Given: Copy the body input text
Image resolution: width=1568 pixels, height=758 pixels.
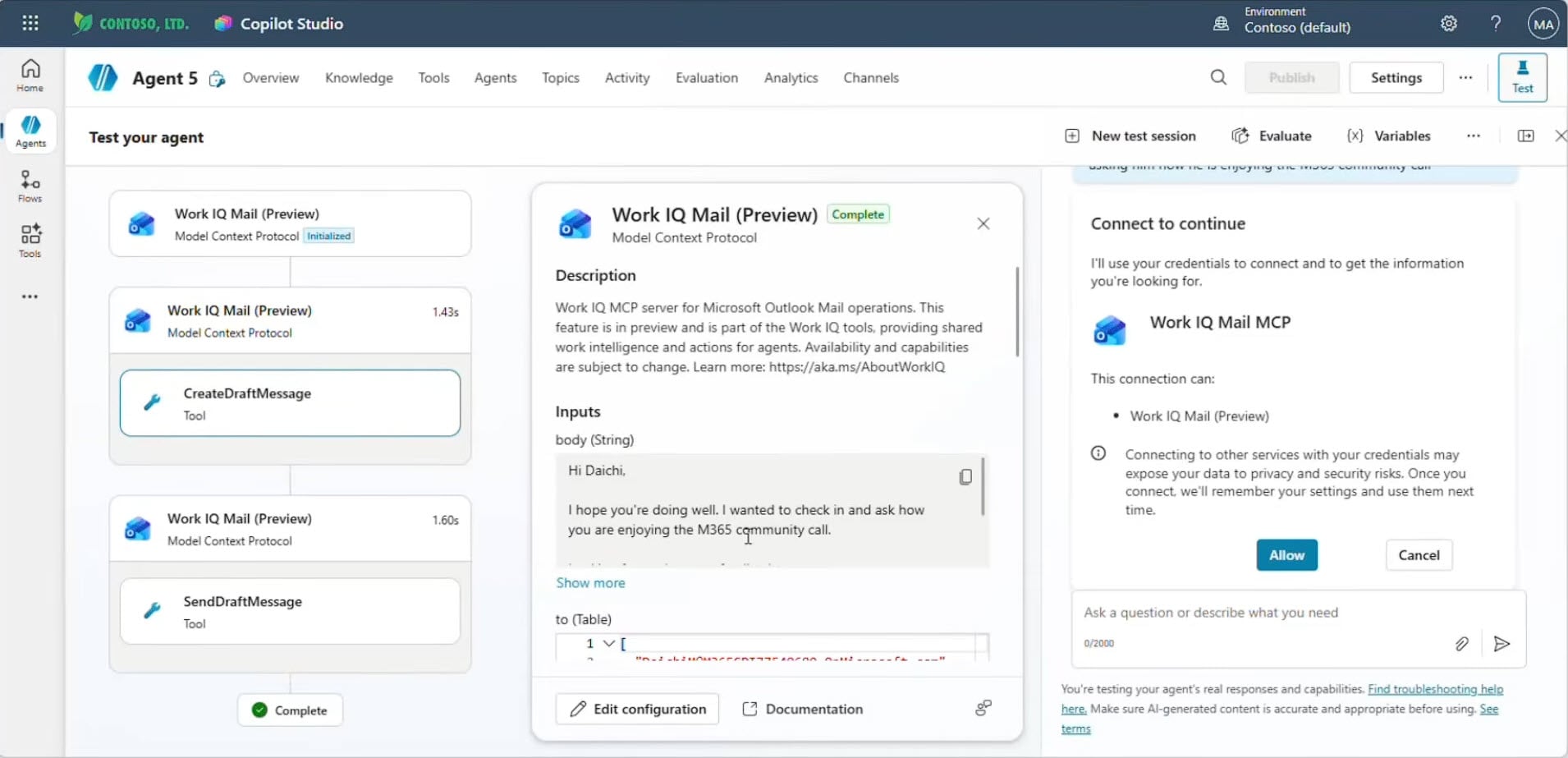Looking at the screenshot, I should pos(965,476).
